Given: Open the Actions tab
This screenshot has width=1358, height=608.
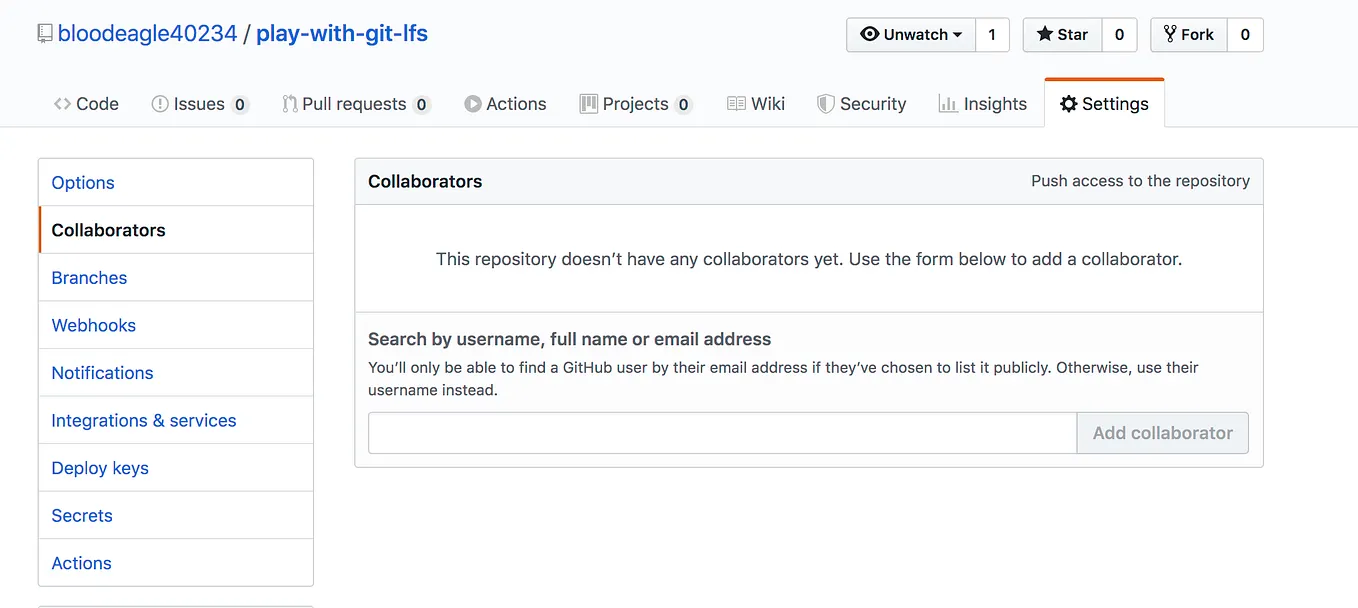Looking at the screenshot, I should tap(505, 104).
